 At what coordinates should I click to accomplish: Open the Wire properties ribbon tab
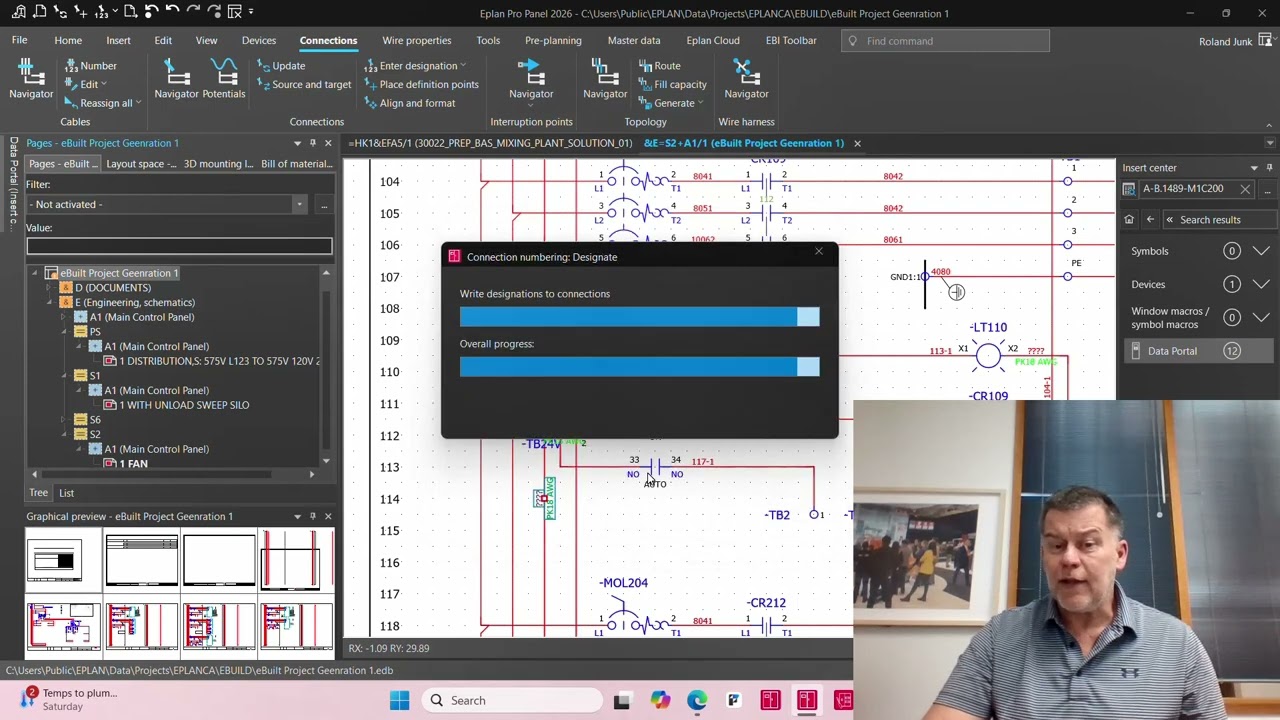point(416,41)
